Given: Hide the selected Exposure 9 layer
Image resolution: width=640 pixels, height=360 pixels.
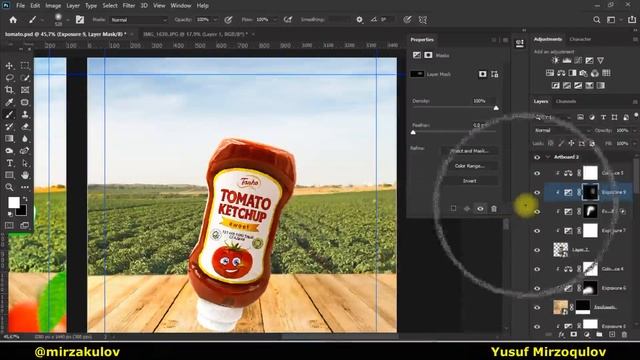Looking at the screenshot, I should point(537,192).
